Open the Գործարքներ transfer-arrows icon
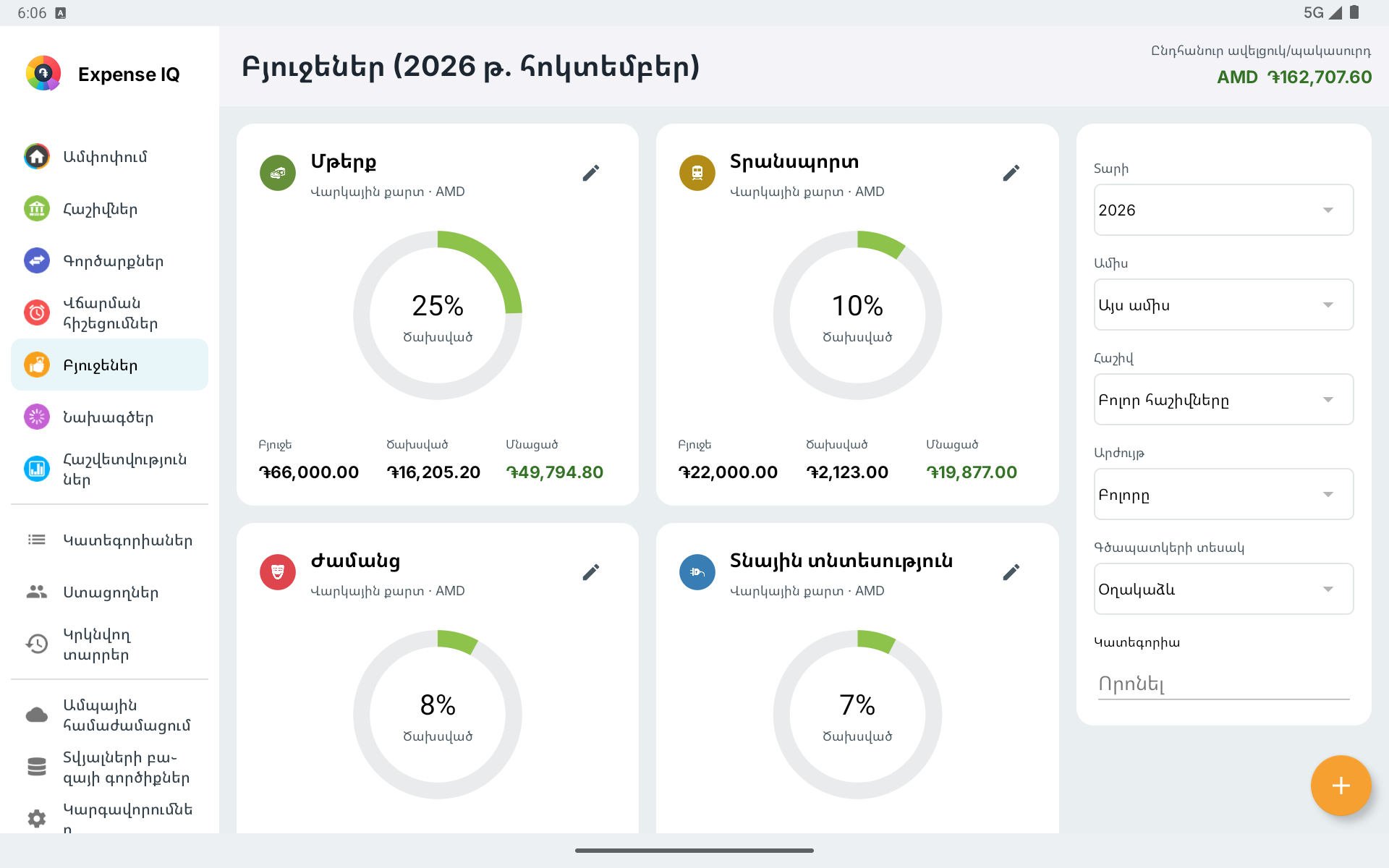 coord(37,260)
